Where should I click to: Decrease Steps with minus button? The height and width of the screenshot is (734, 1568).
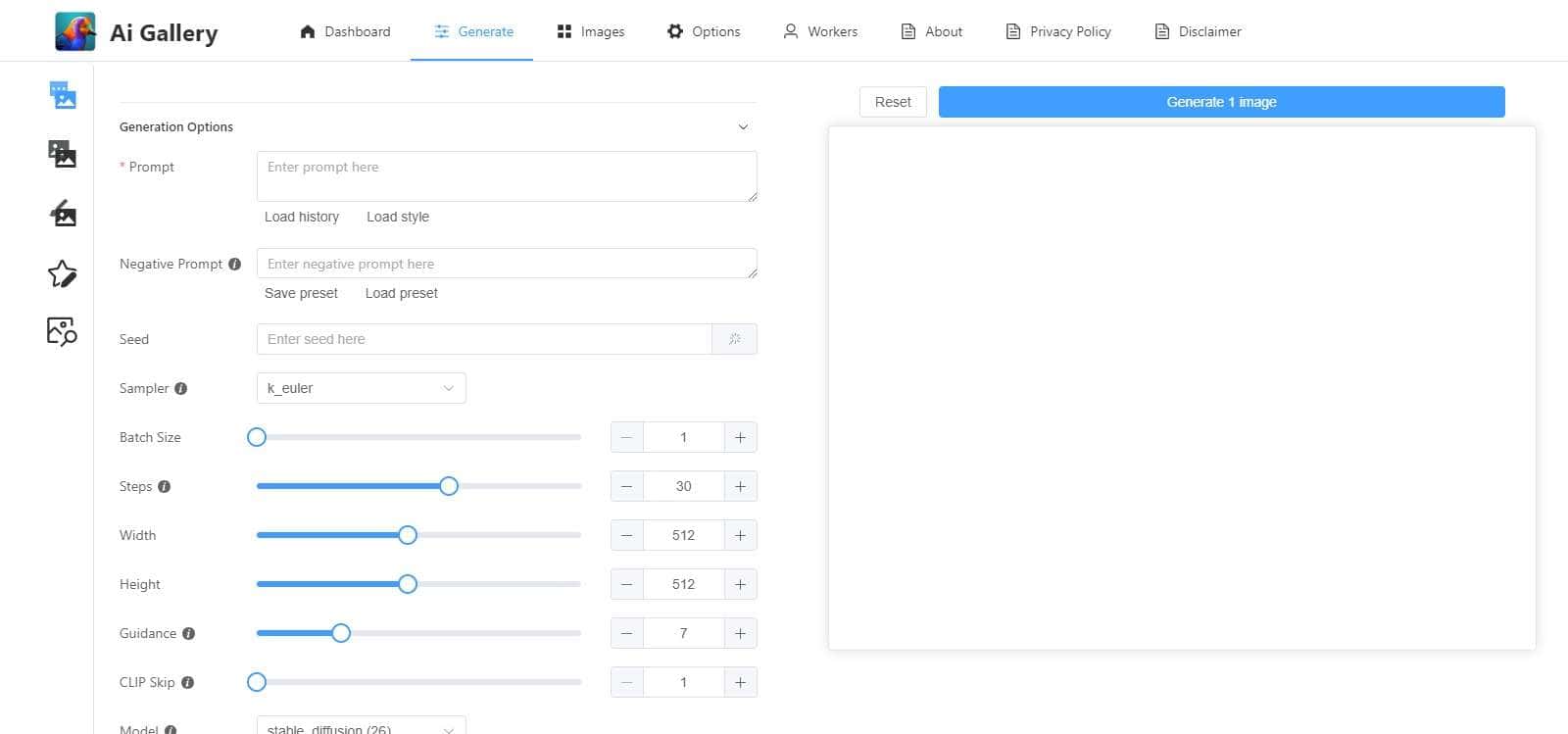click(x=627, y=486)
